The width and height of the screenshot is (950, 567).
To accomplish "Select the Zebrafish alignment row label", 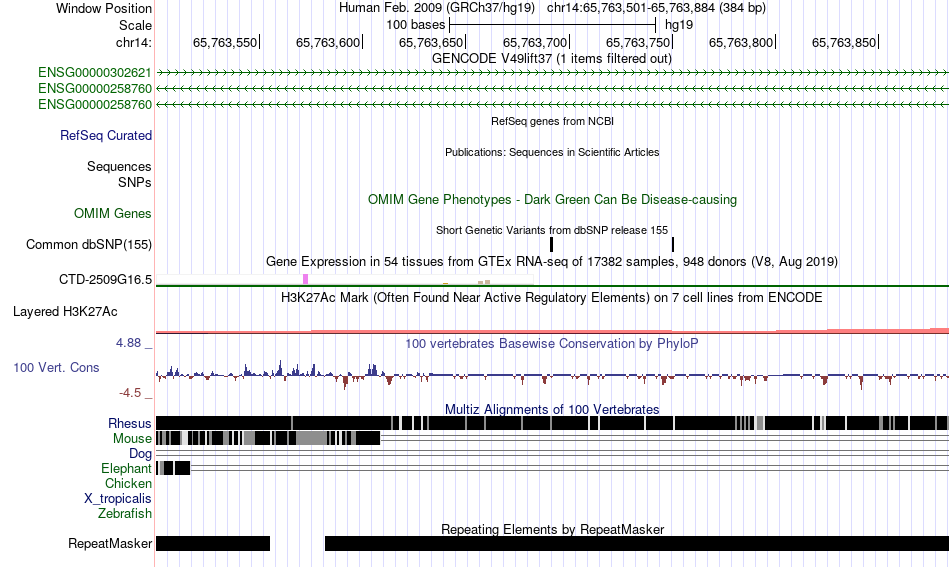I will 125,513.
